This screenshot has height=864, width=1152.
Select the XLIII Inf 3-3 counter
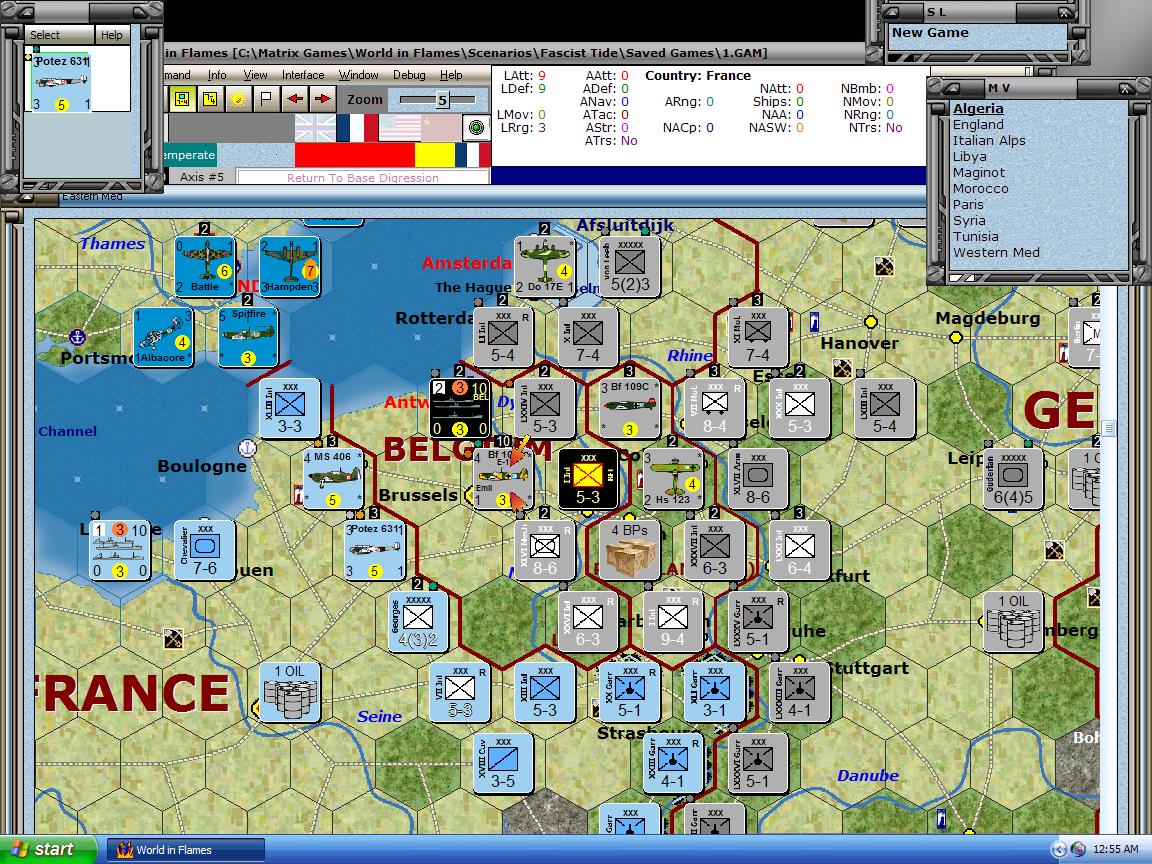point(289,408)
